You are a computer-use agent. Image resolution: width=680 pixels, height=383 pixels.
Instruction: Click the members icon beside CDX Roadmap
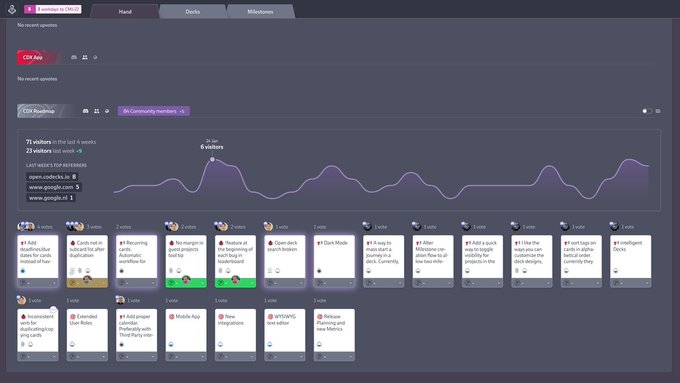(97, 111)
